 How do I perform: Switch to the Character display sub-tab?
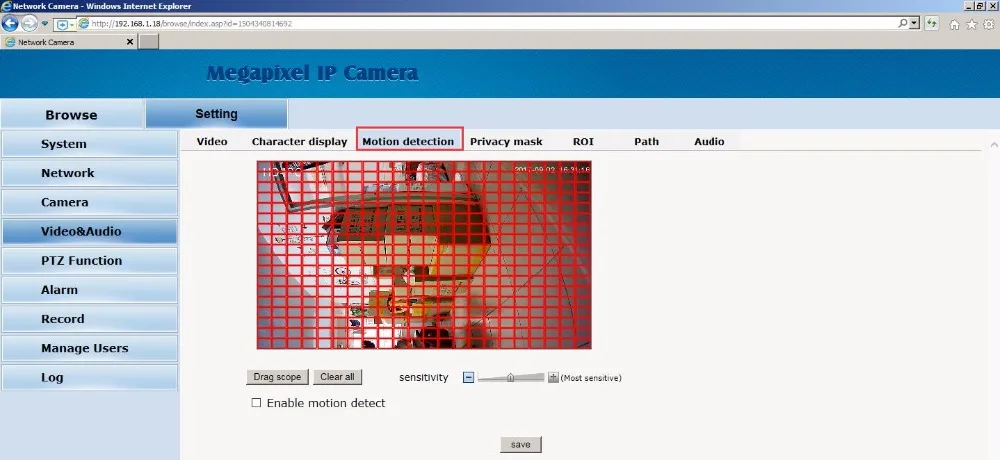coord(299,142)
